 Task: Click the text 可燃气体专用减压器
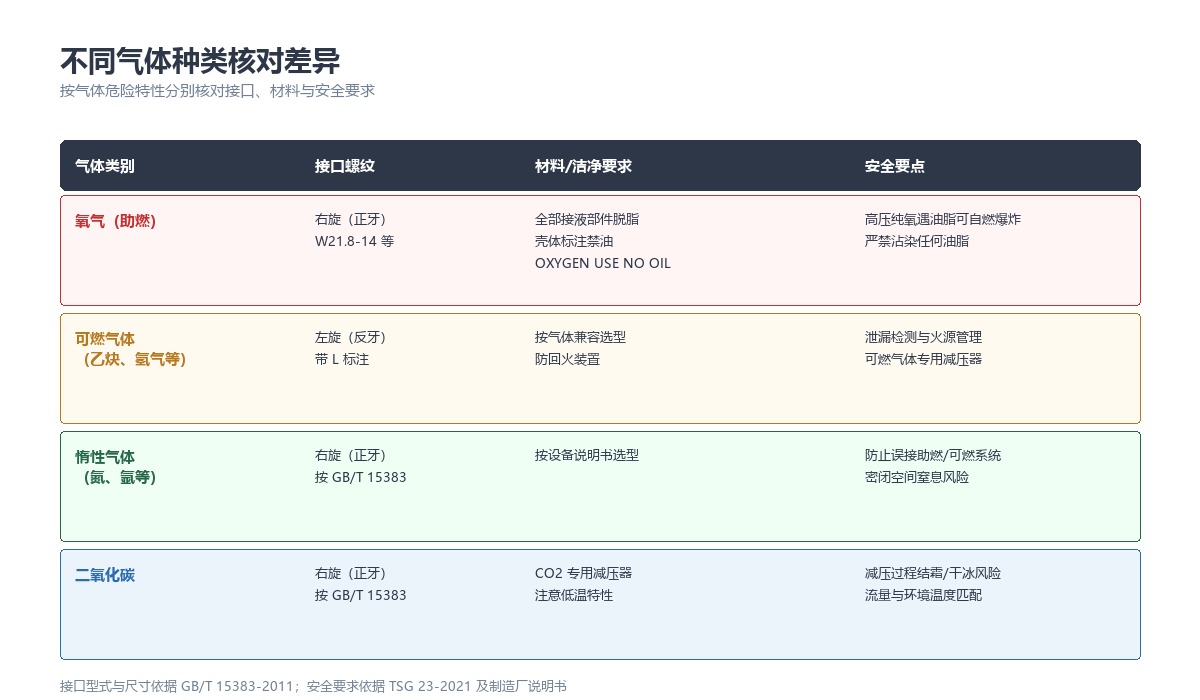[923, 359]
